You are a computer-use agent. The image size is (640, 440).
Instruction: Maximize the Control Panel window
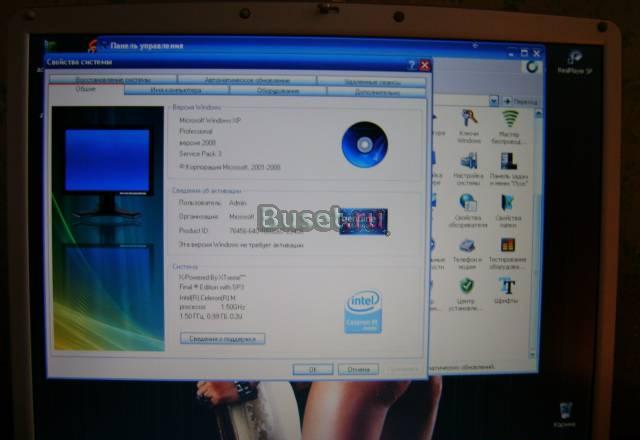point(524,53)
